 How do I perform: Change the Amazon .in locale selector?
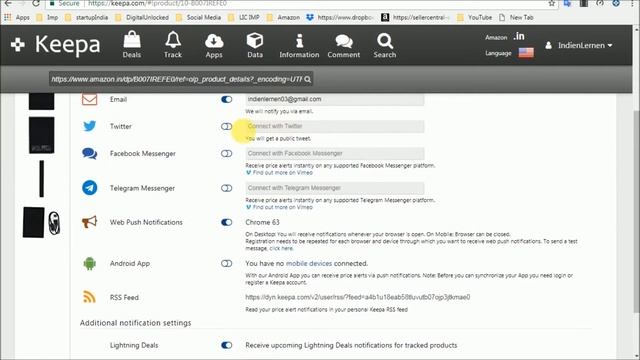519,37
